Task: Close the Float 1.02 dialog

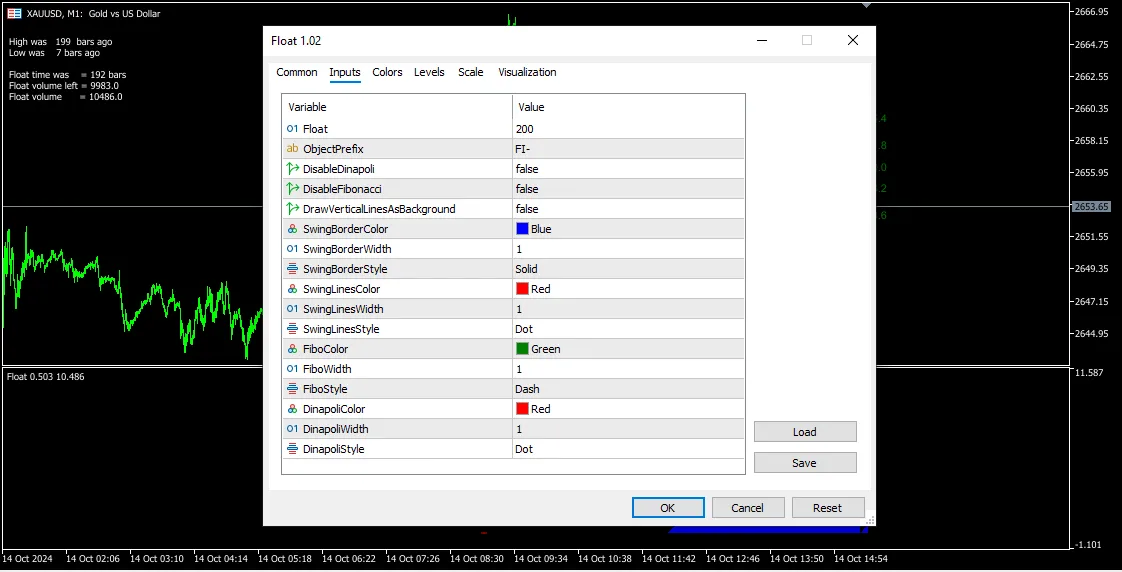Action: (x=852, y=40)
